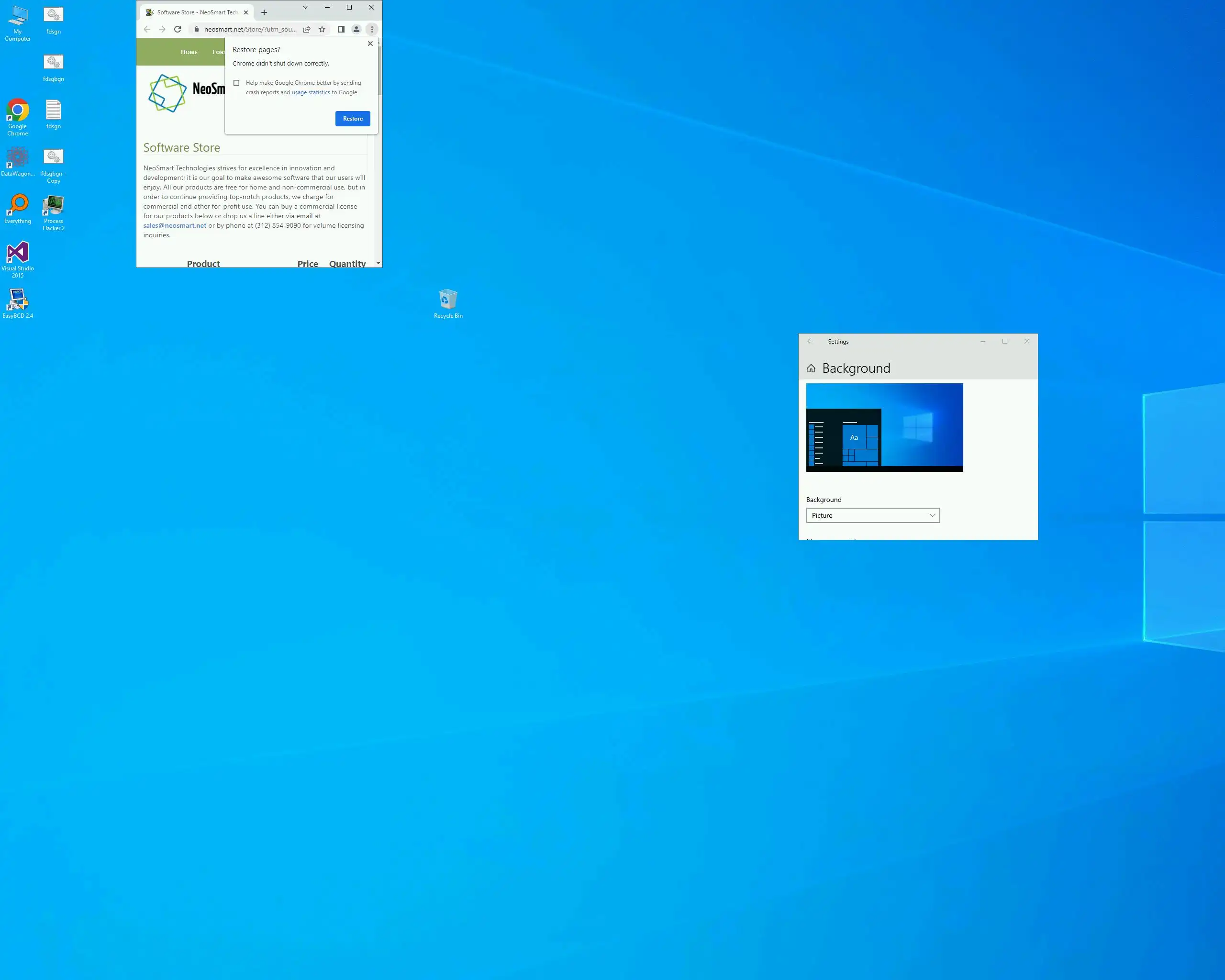Click the neosmart.net address bar

pyautogui.click(x=250, y=29)
